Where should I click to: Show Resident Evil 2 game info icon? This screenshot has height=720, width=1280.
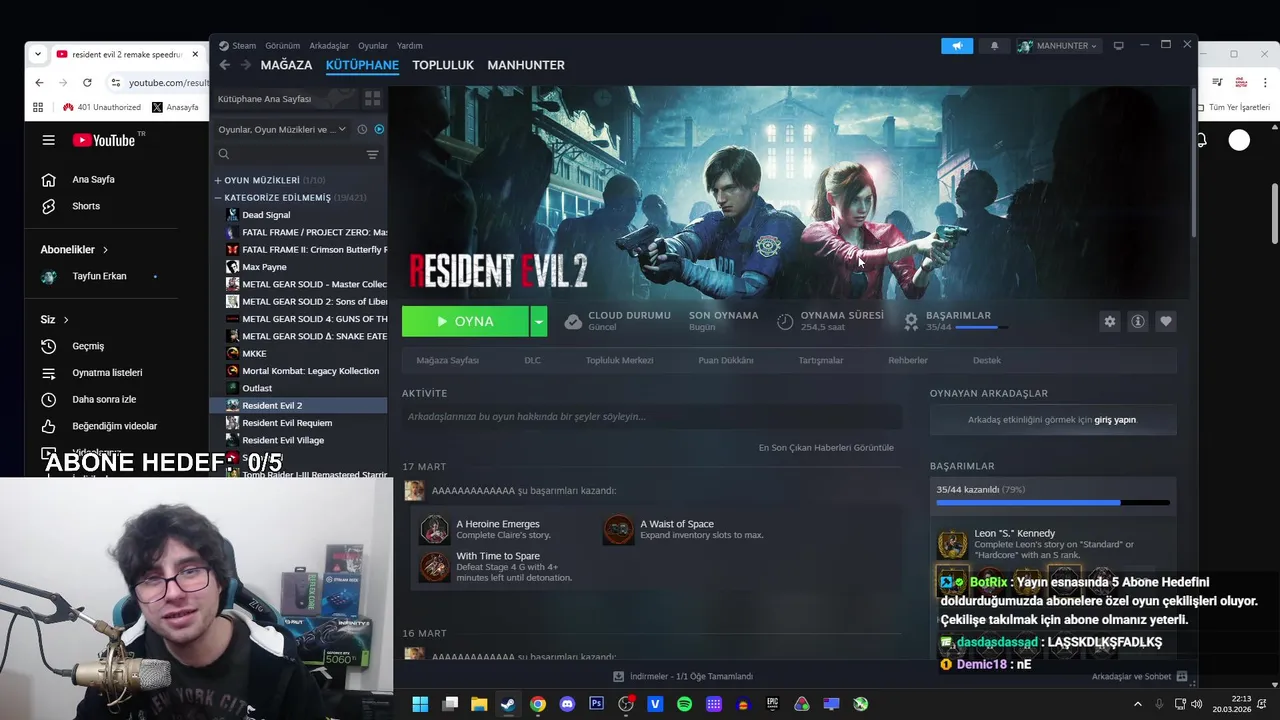pyautogui.click(x=1137, y=321)
